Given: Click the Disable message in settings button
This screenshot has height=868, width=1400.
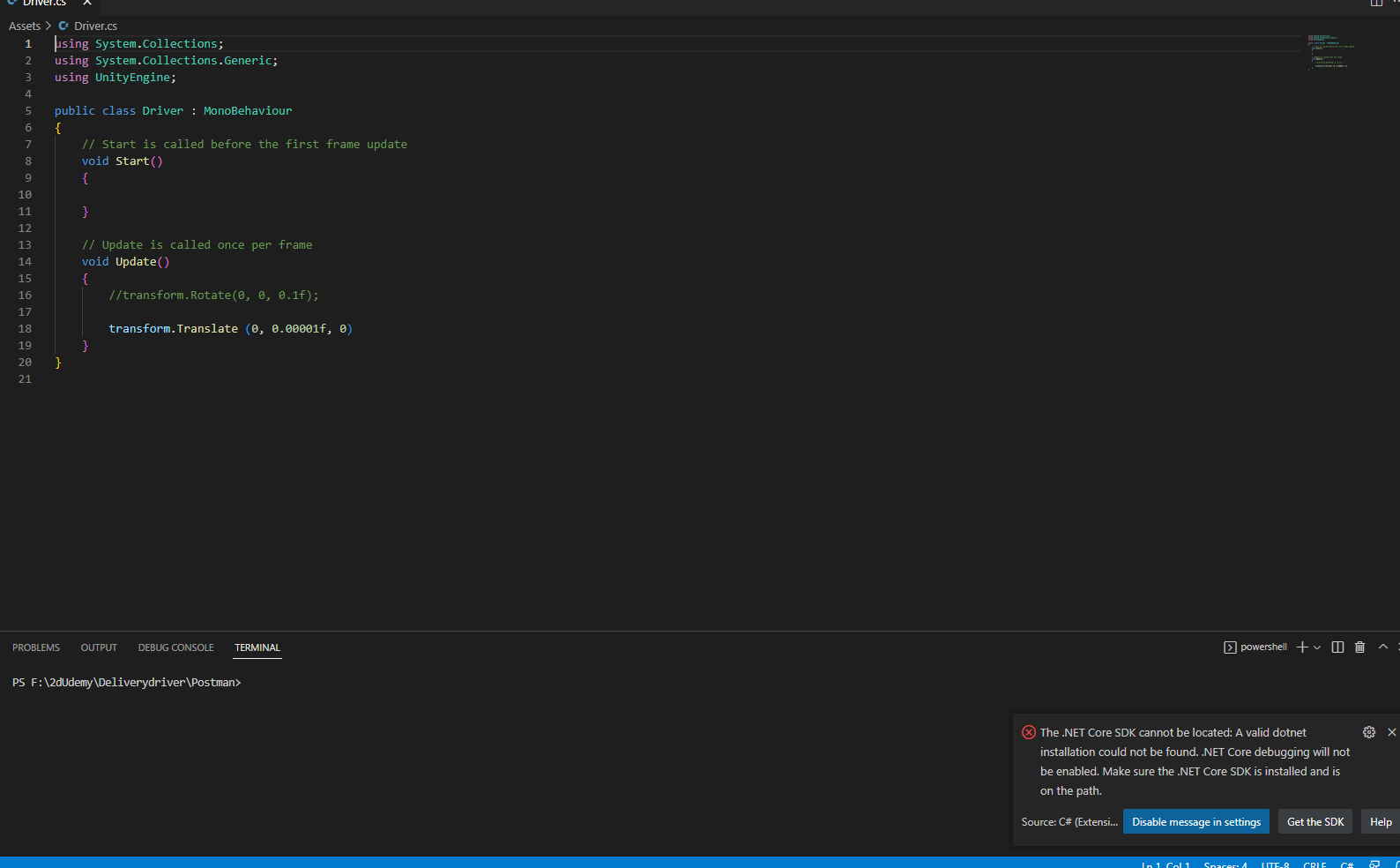Looking at the screenshot, I should tap(1195, 822).
